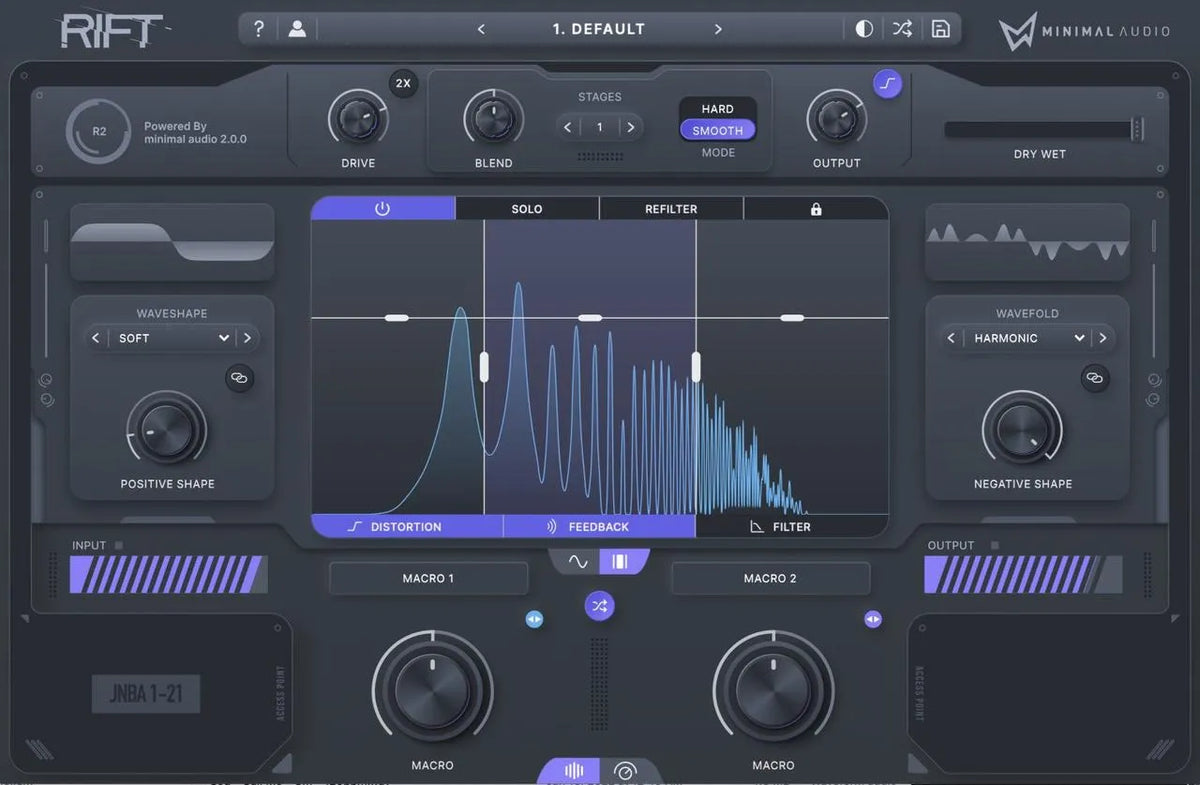The image size is (1200, 785).
Task: Click the user account icon
Action: 296,28
